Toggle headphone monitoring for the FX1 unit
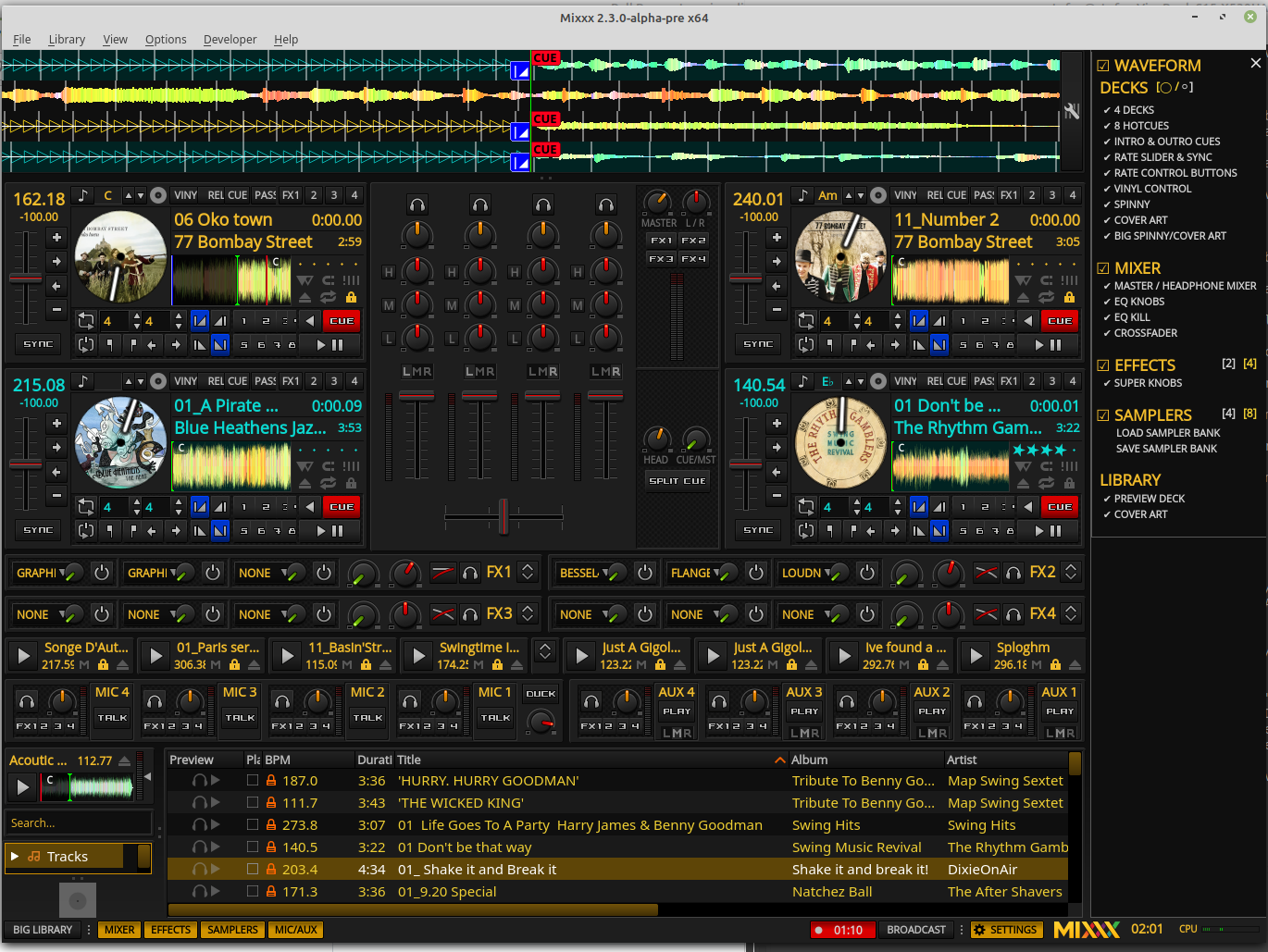Viewport: 1268px width, 952px height. click(x=471, y=573)
